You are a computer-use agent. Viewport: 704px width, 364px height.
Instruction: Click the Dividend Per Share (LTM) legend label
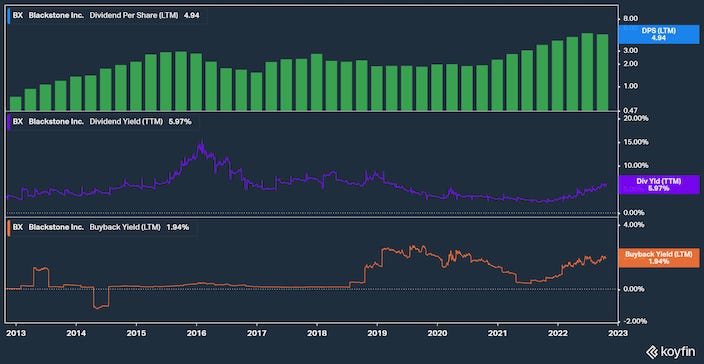click(134, 15)
